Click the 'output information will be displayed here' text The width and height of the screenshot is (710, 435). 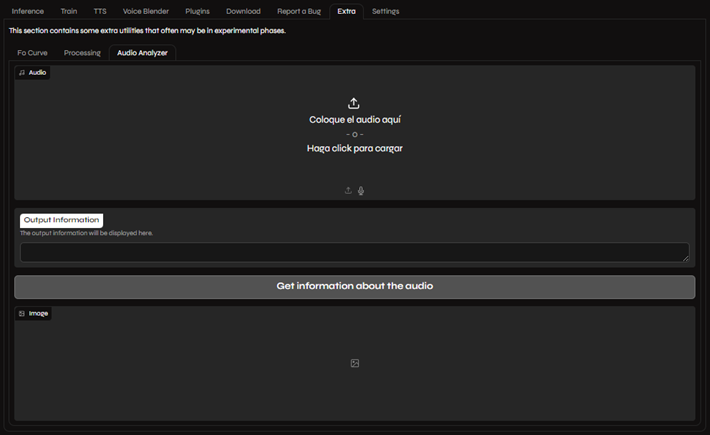coord(86,233)
